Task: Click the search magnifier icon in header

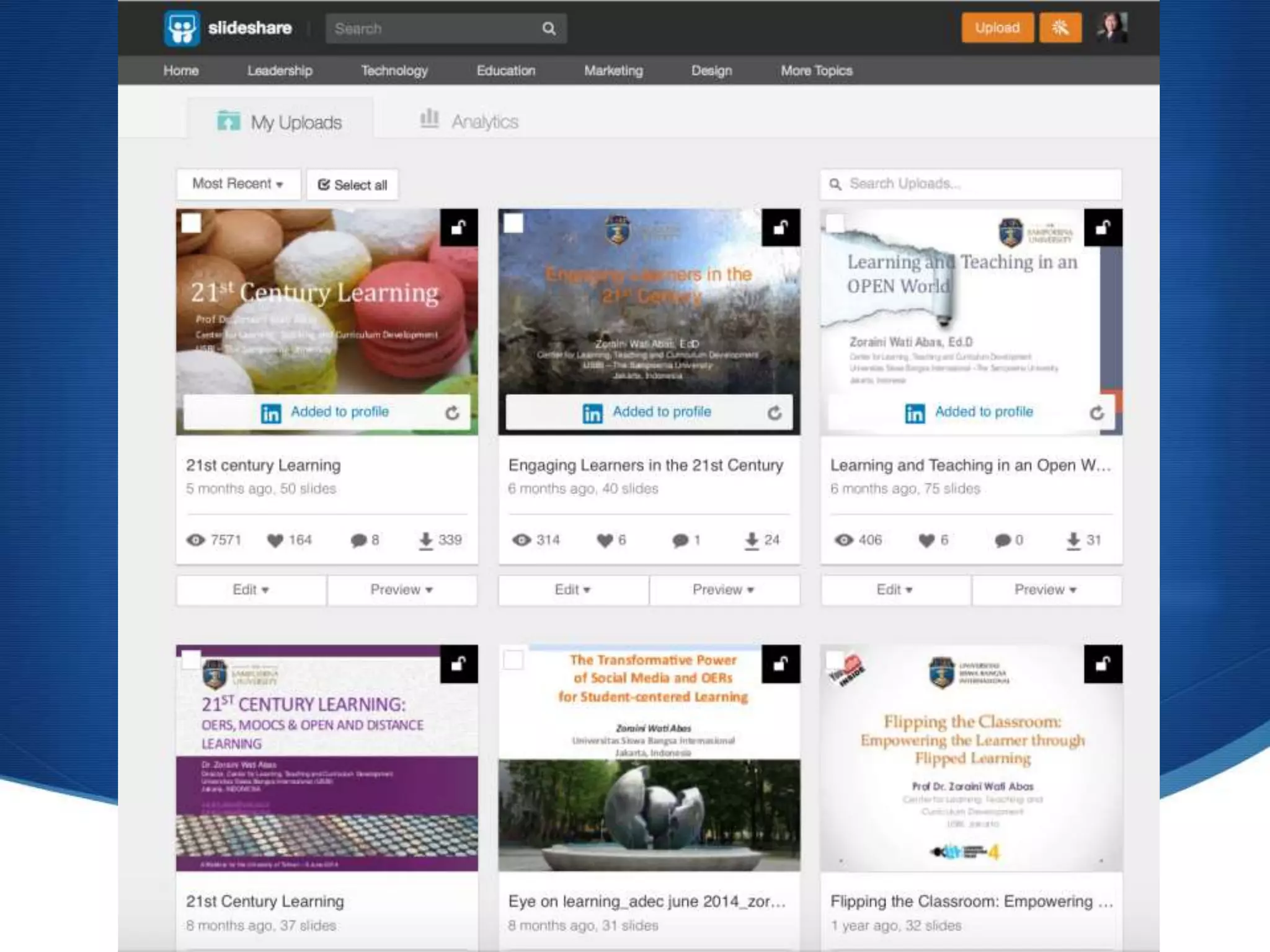Action: 548,29
